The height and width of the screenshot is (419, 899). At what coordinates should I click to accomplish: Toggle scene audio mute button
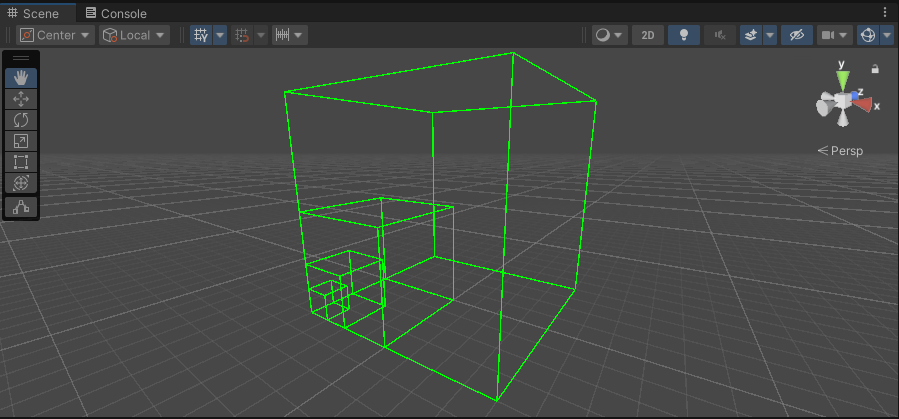718,35
